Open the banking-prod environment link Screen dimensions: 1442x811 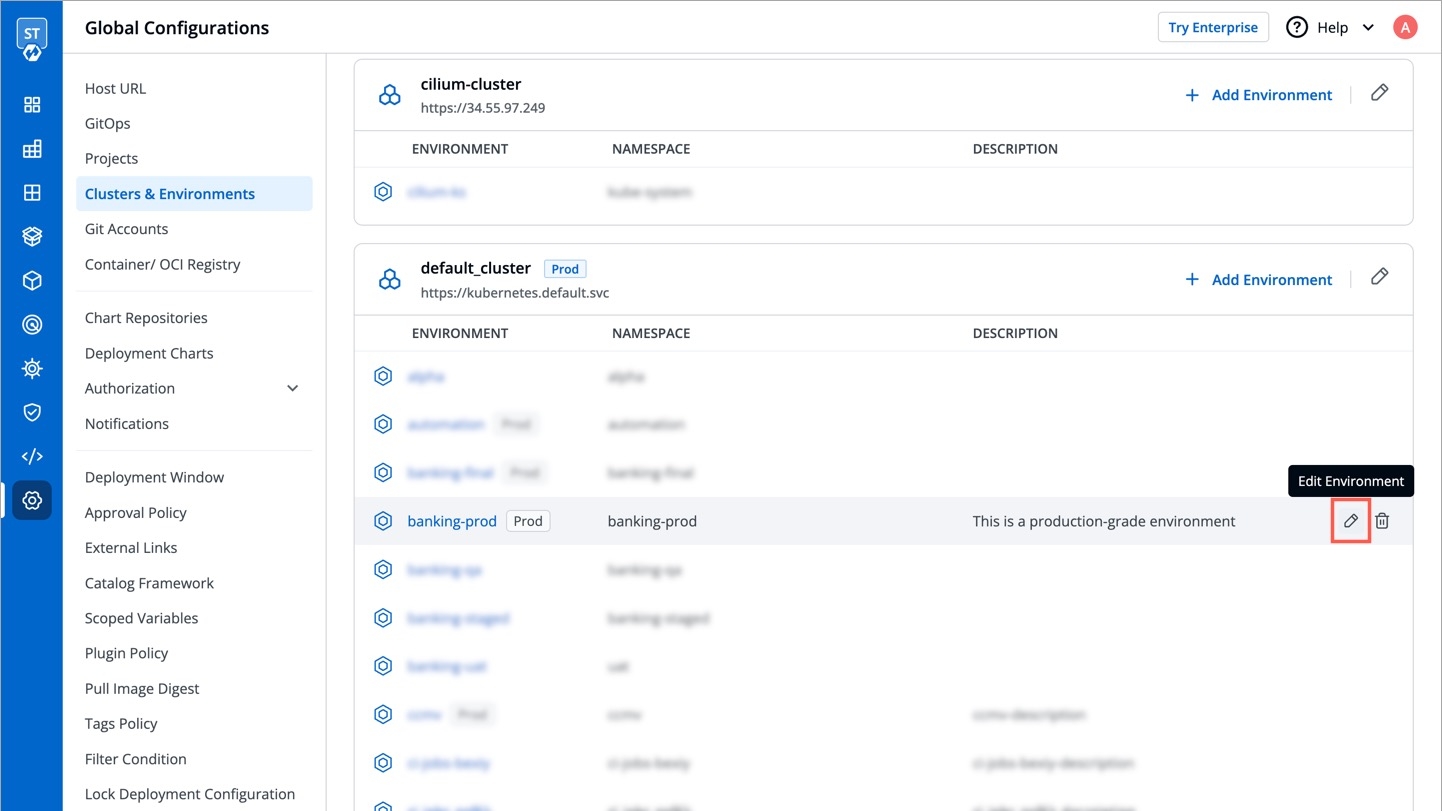tap(452, 521)
